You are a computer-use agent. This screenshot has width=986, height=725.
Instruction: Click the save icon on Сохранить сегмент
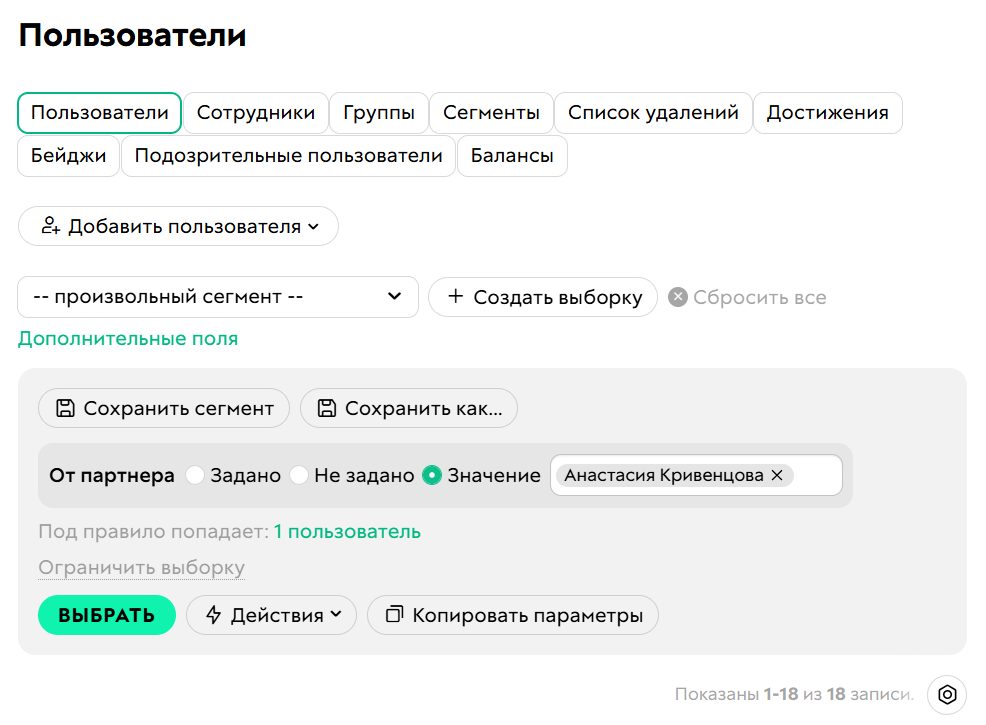(x=66, y=408)
